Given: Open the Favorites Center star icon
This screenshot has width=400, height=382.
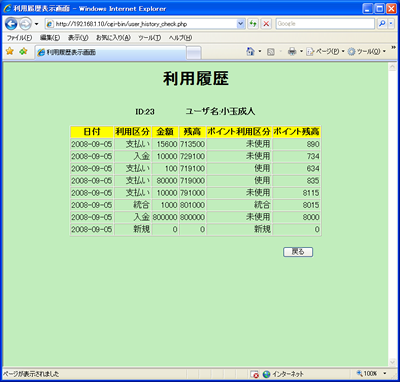Looking at the screenshot, I should coord(10,51).
